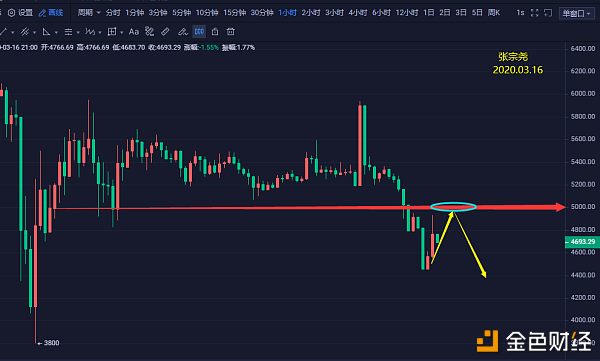Expand the wave tool options arrow

(x=100, y=32)
